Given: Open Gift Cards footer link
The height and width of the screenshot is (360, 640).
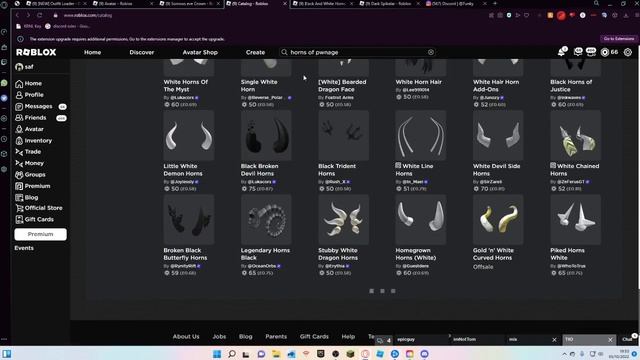Looking at the screenshot, I should coord(314,336).
